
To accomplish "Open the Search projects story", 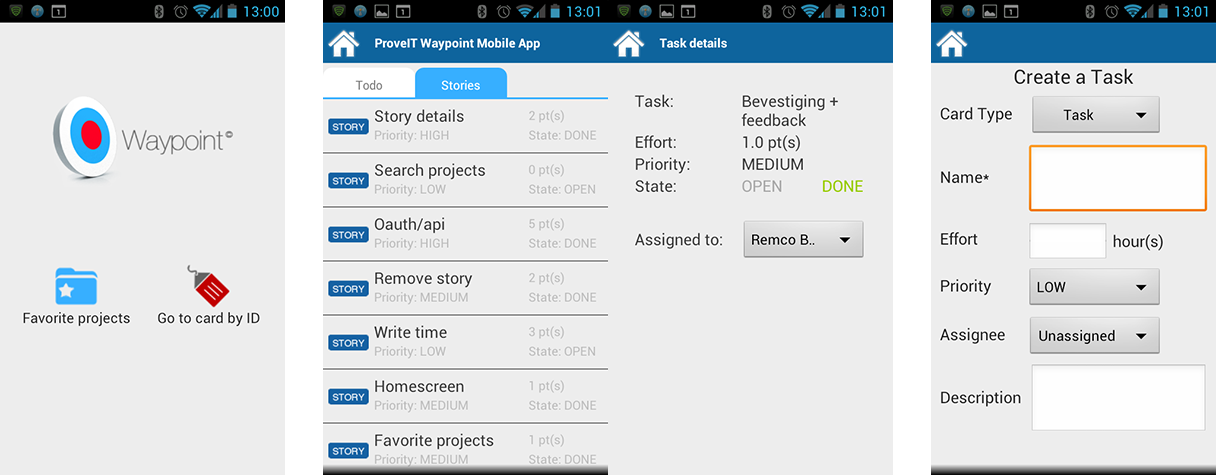I will pyautogui.click(x=465, y=180).
